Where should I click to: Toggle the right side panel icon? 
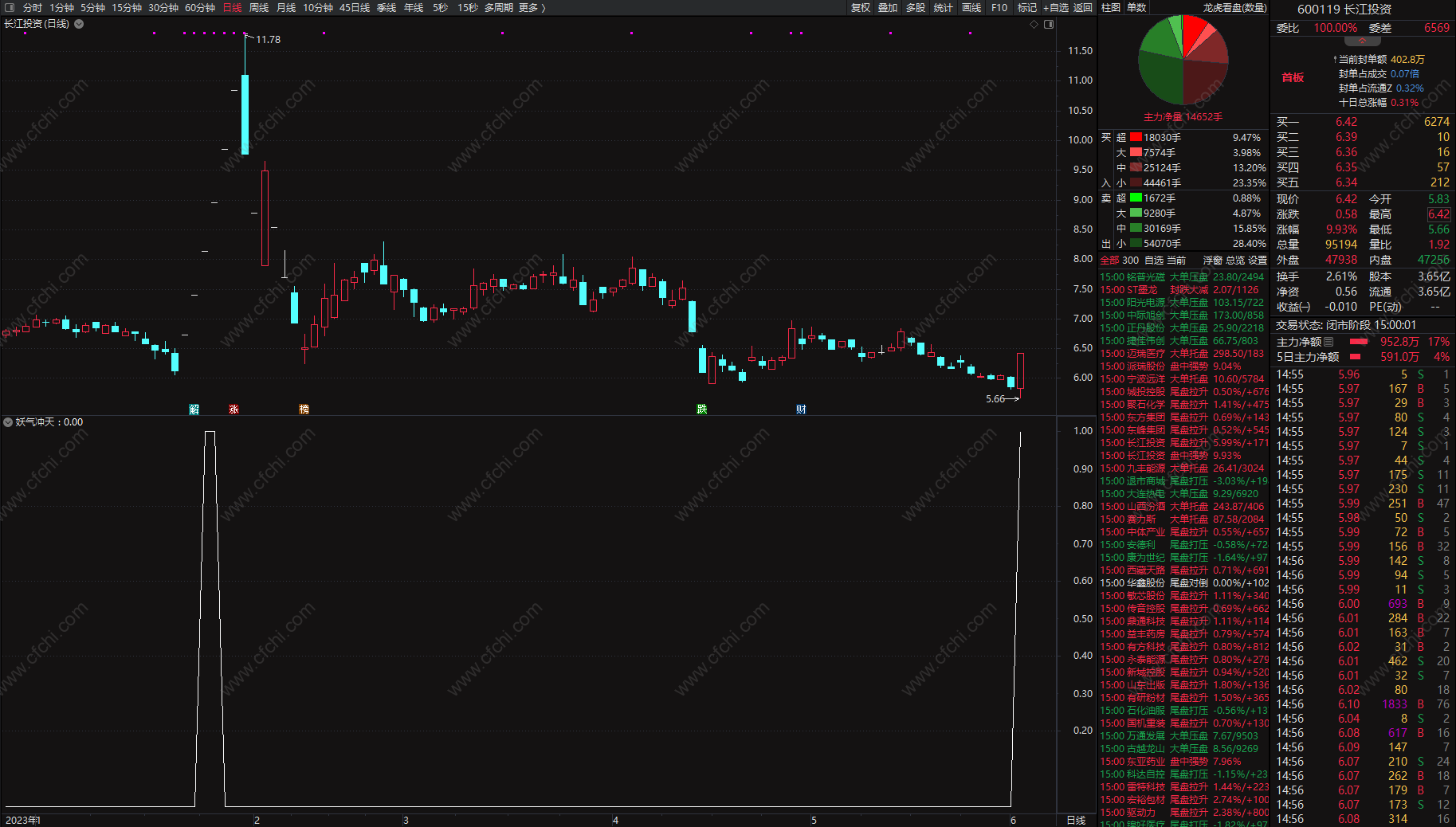[x=1049, y=24]
